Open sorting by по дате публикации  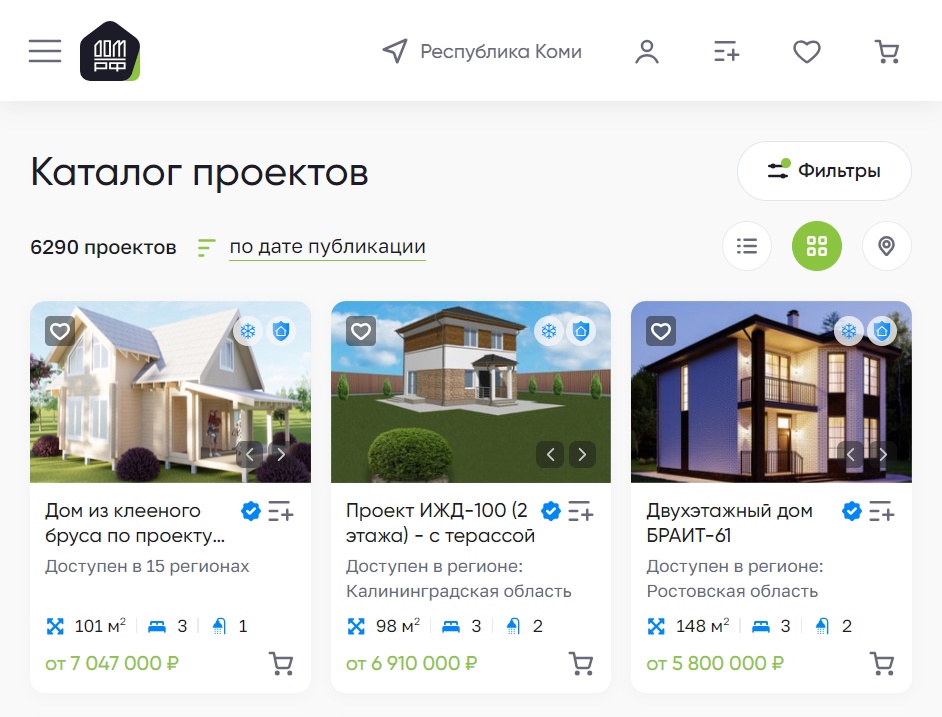[327, 246]
